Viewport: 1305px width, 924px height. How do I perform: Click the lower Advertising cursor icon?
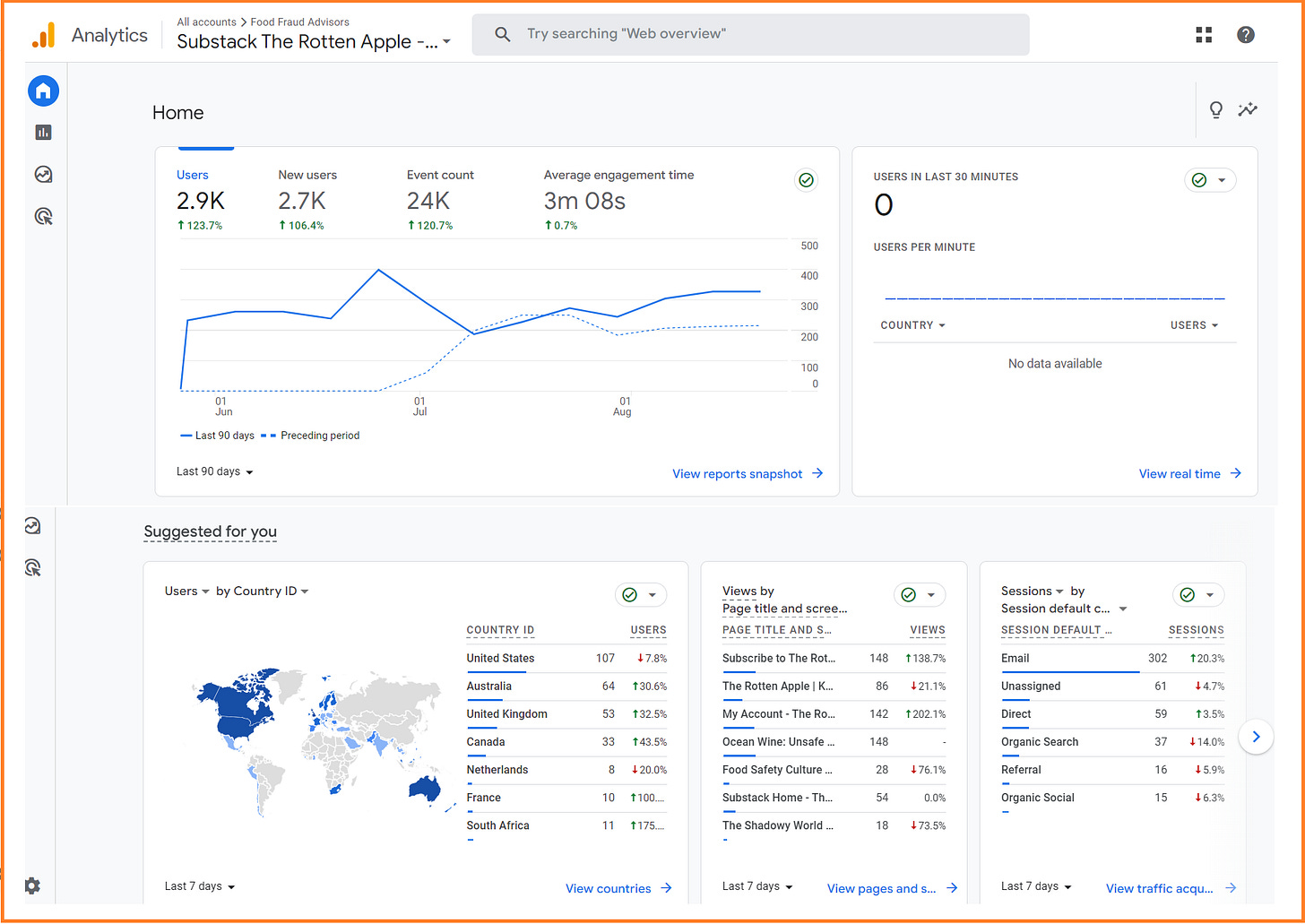[32, 567]
